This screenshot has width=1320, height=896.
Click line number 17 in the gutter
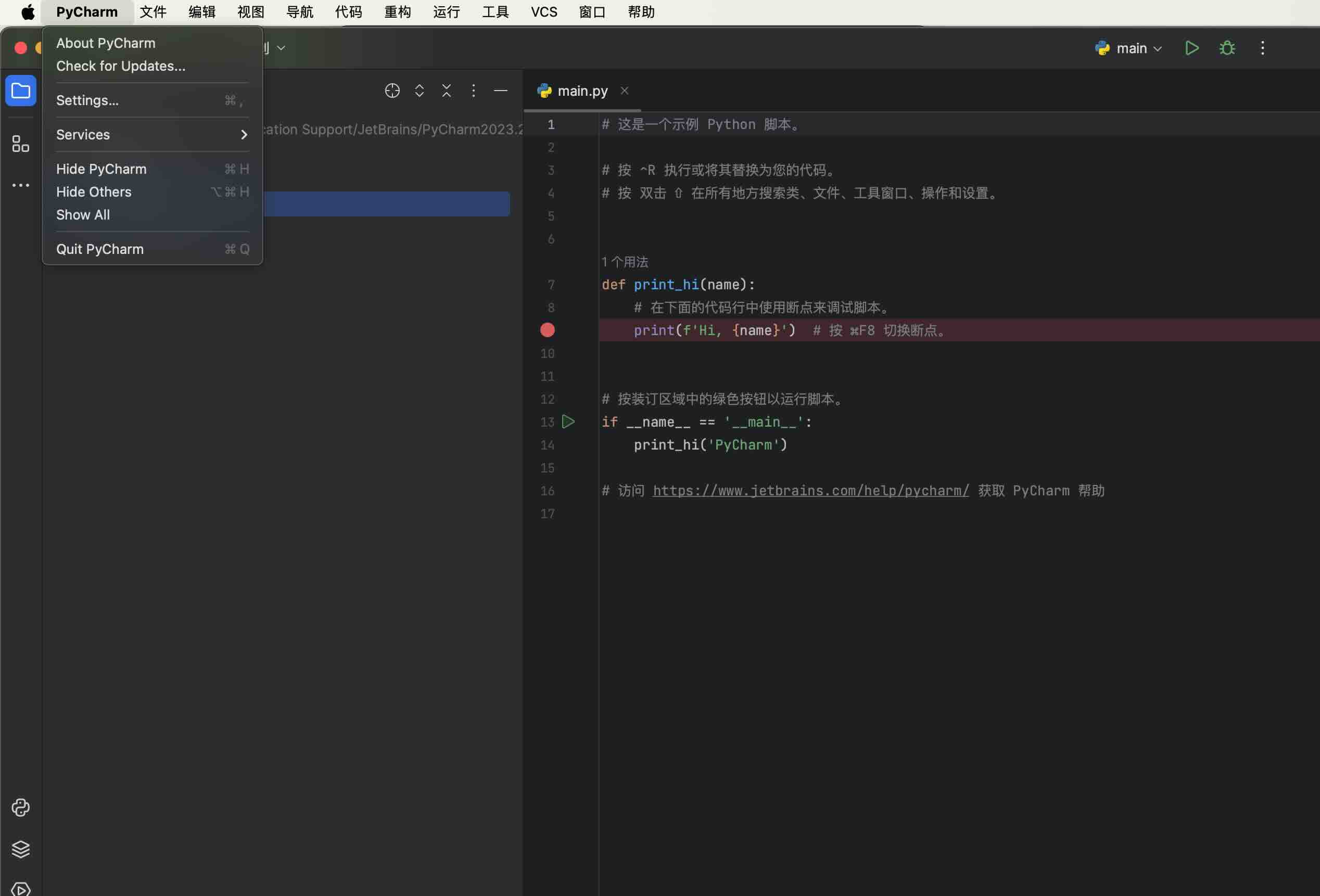pos(547,514)
